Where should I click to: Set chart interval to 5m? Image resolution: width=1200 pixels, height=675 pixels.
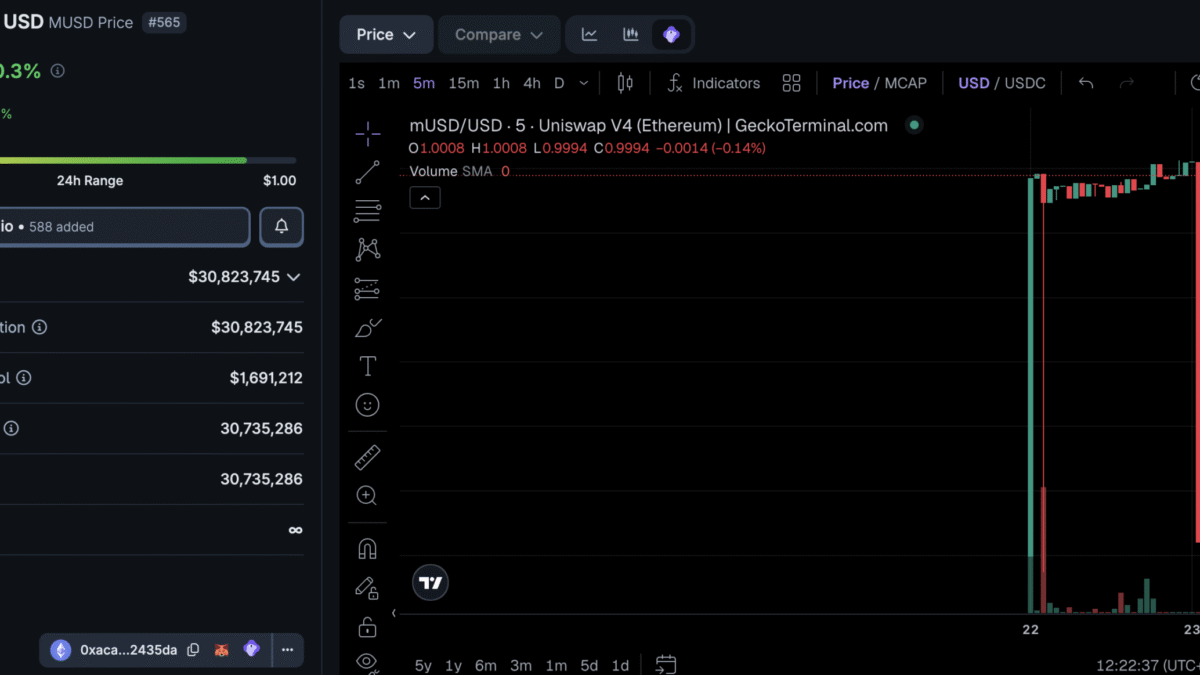pyautogui.click(x=424, y=83)
